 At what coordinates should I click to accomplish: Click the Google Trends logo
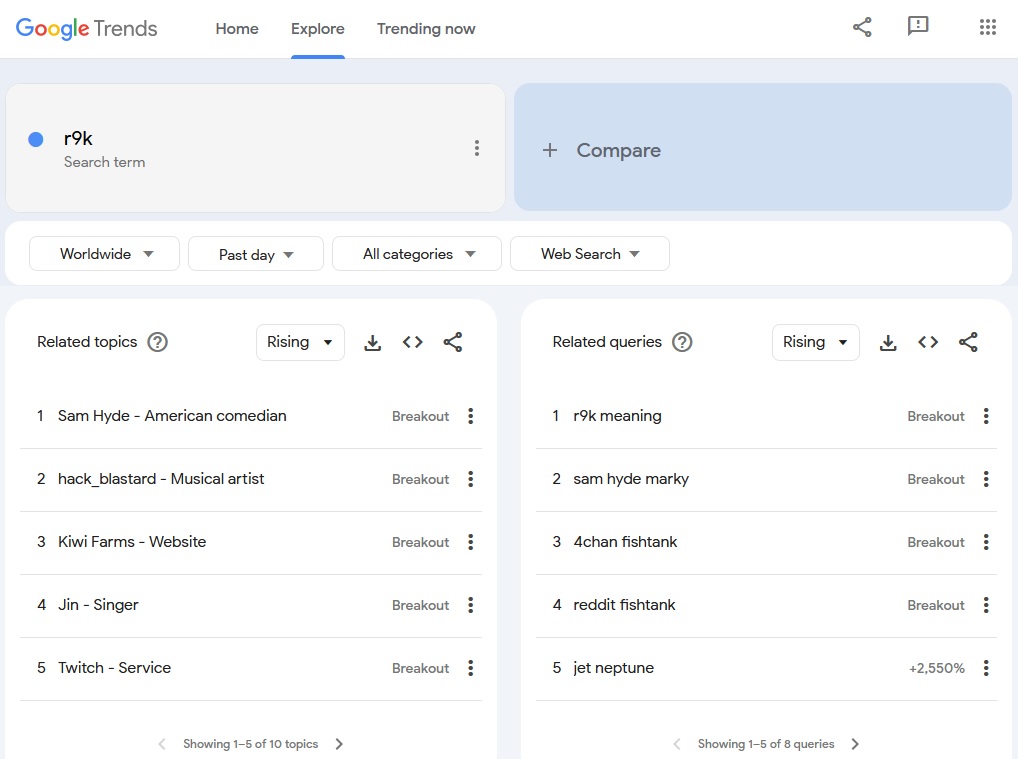pyautogui.click(x=86, y=29)
